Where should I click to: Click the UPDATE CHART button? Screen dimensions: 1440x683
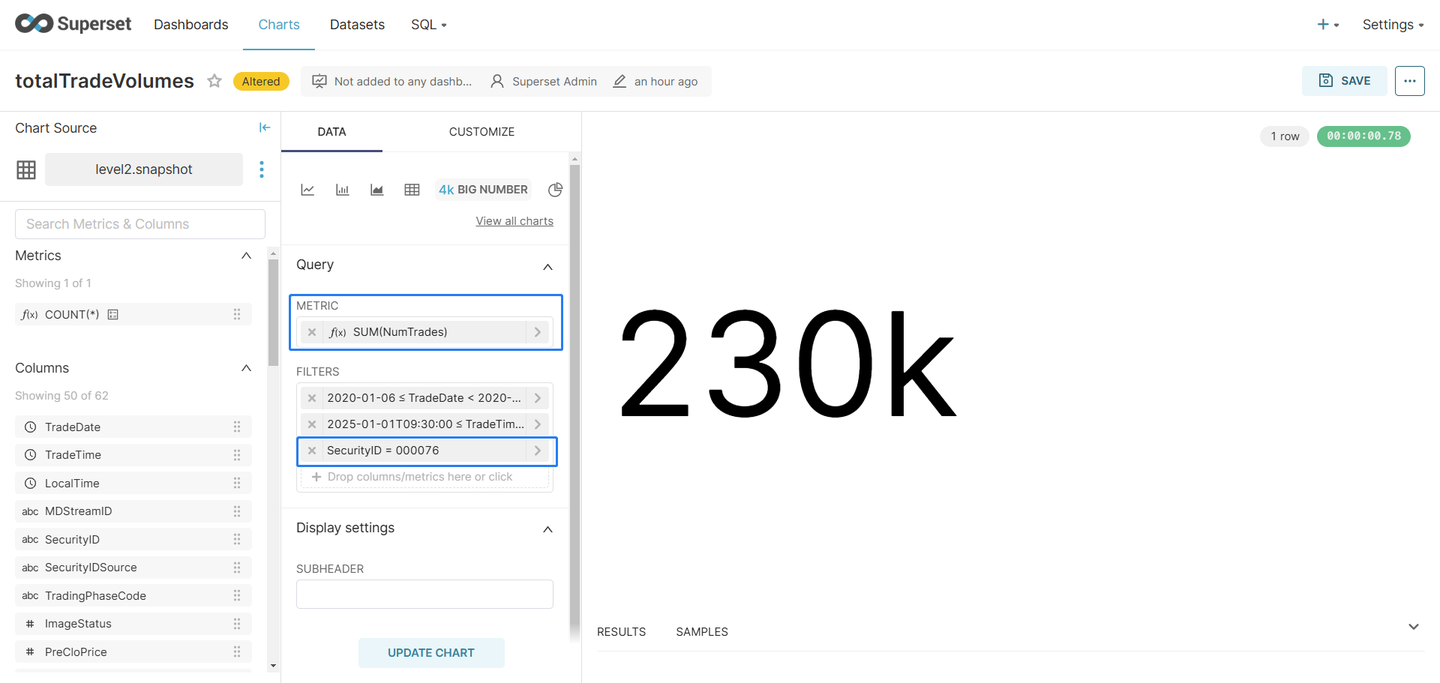(431, 653)
